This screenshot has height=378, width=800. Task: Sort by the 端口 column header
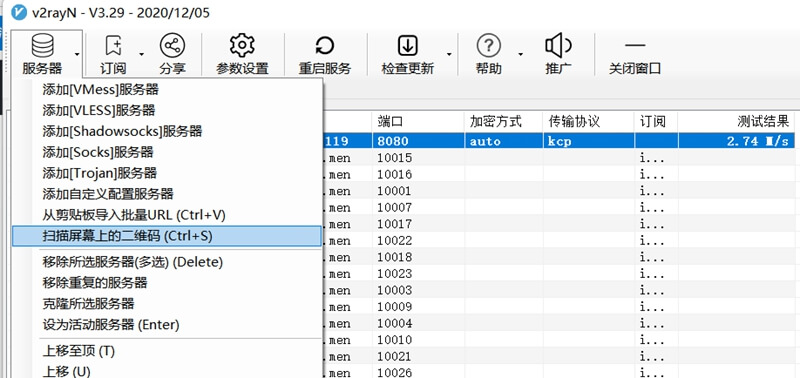pyautogui.click(x=418, y=121)
